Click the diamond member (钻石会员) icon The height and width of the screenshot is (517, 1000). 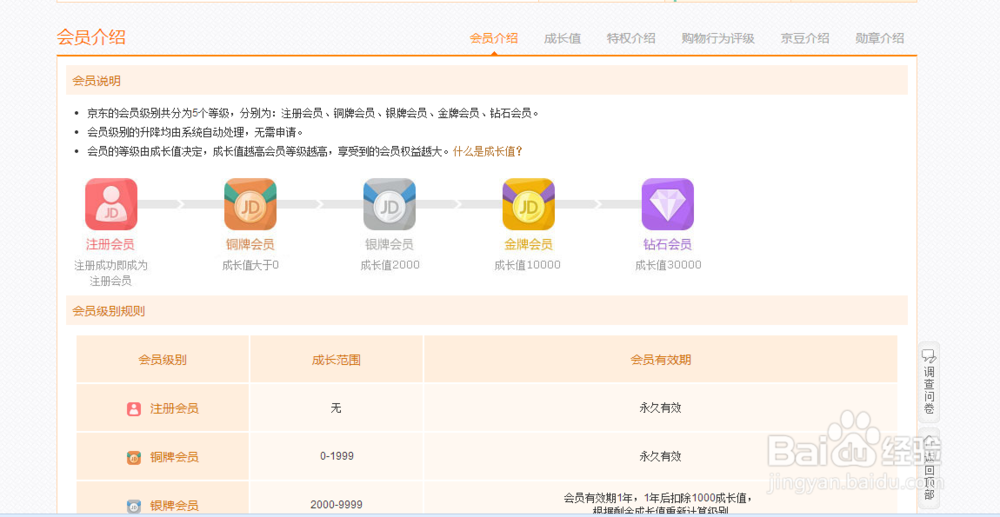coord(667,204)
